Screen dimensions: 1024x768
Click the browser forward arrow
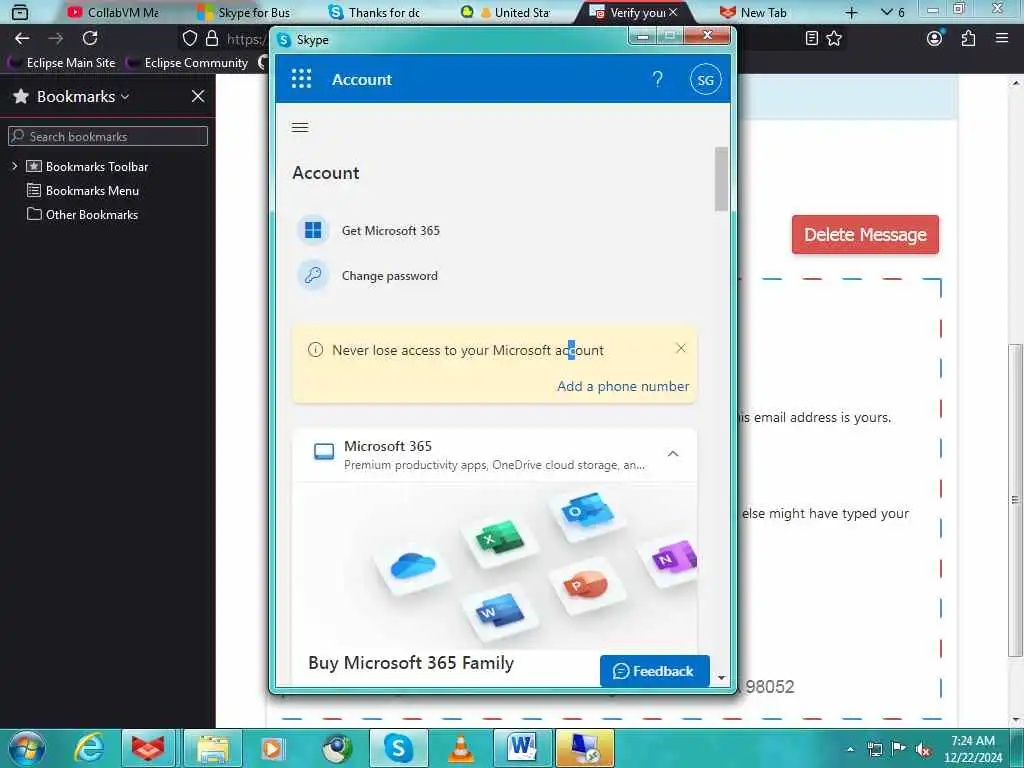click(56, 39)
